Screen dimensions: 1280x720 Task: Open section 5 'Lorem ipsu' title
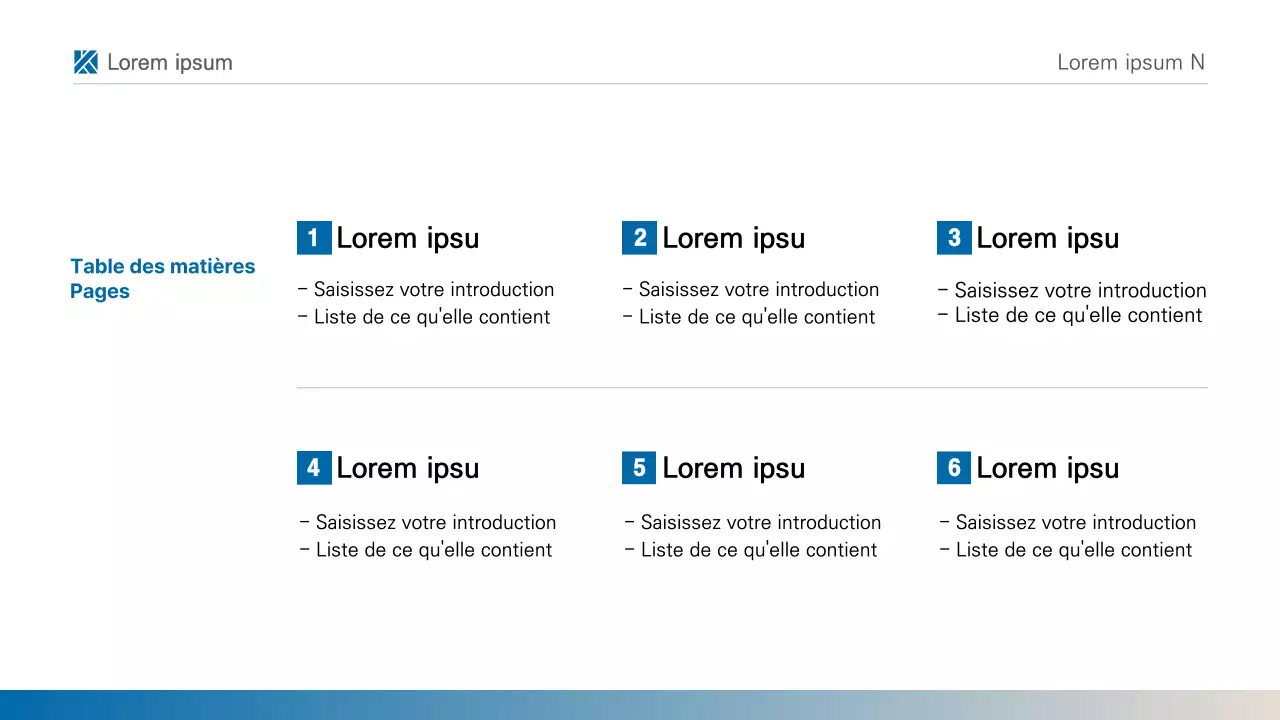pyautogui.click(x=734, y=468)
